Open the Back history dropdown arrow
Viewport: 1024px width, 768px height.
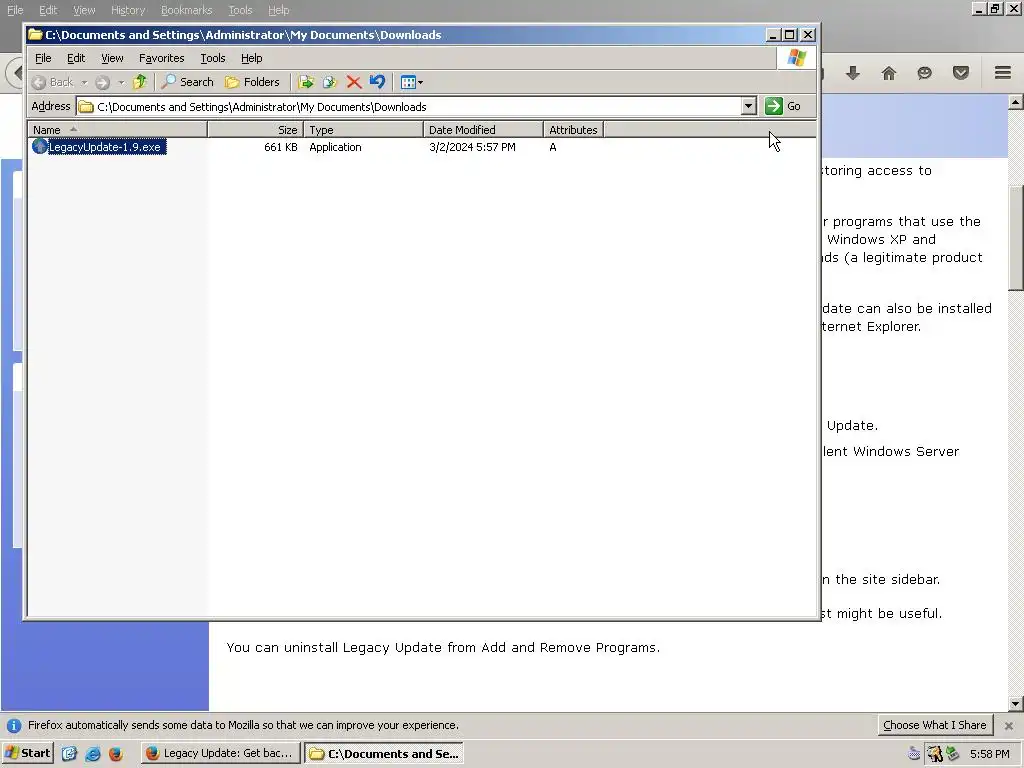coord(84,82)
